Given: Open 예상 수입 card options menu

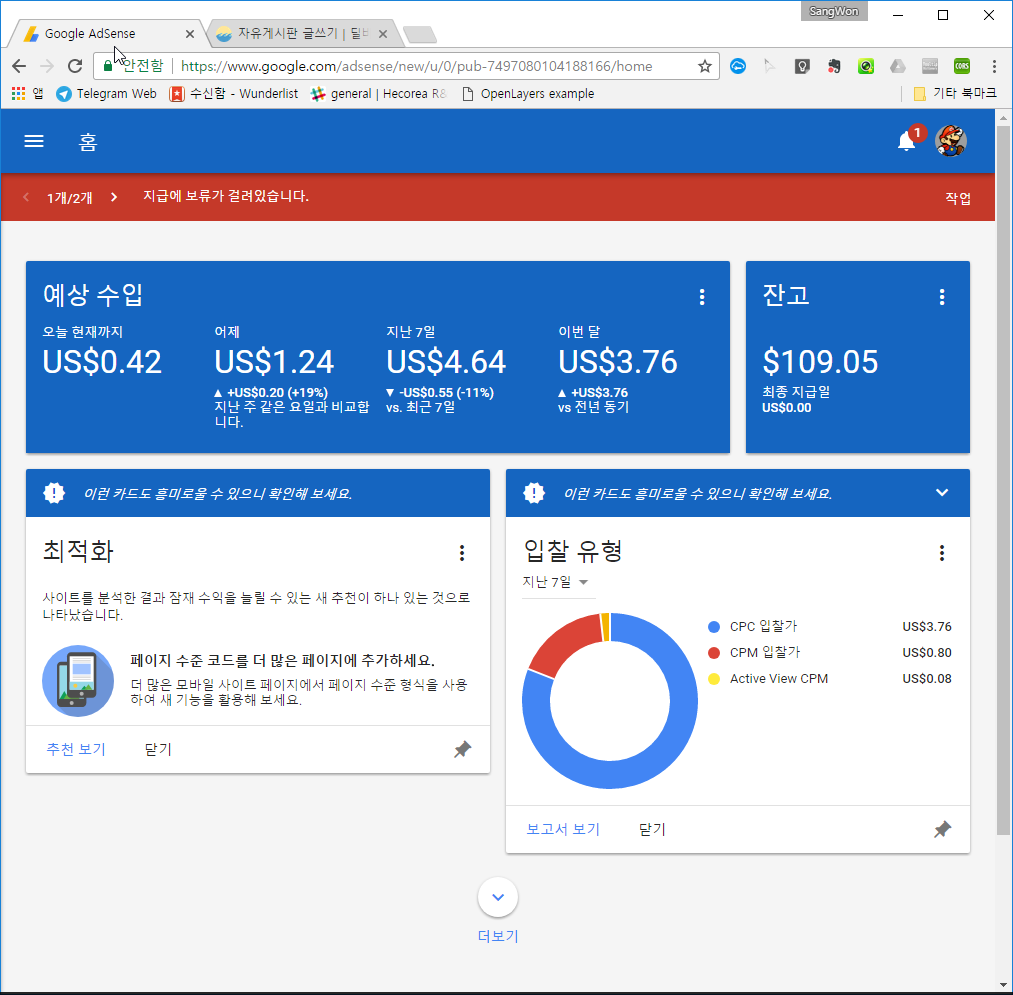Looking at the screenshot, I should click(702, 297).
